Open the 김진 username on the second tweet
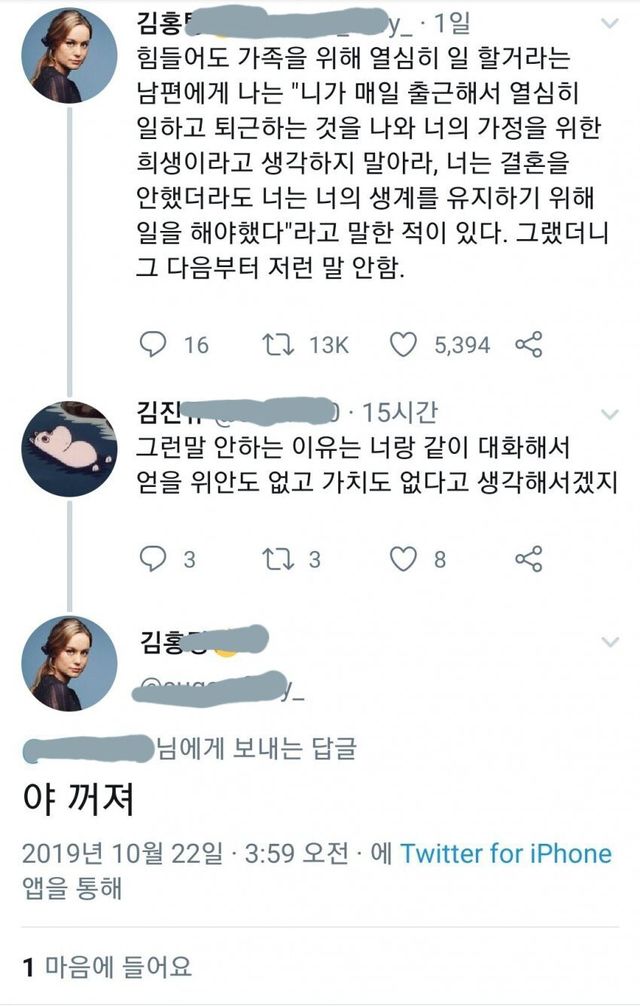The width and height of the screenshot is (640, 1007). [x=162, y=412]
